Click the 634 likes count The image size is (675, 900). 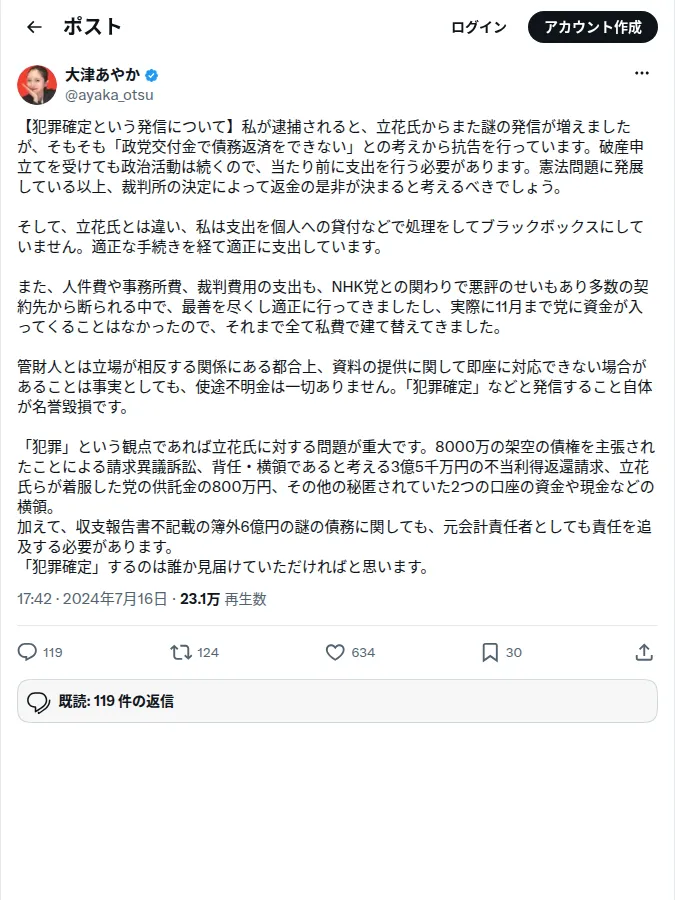tap(363, 653)
